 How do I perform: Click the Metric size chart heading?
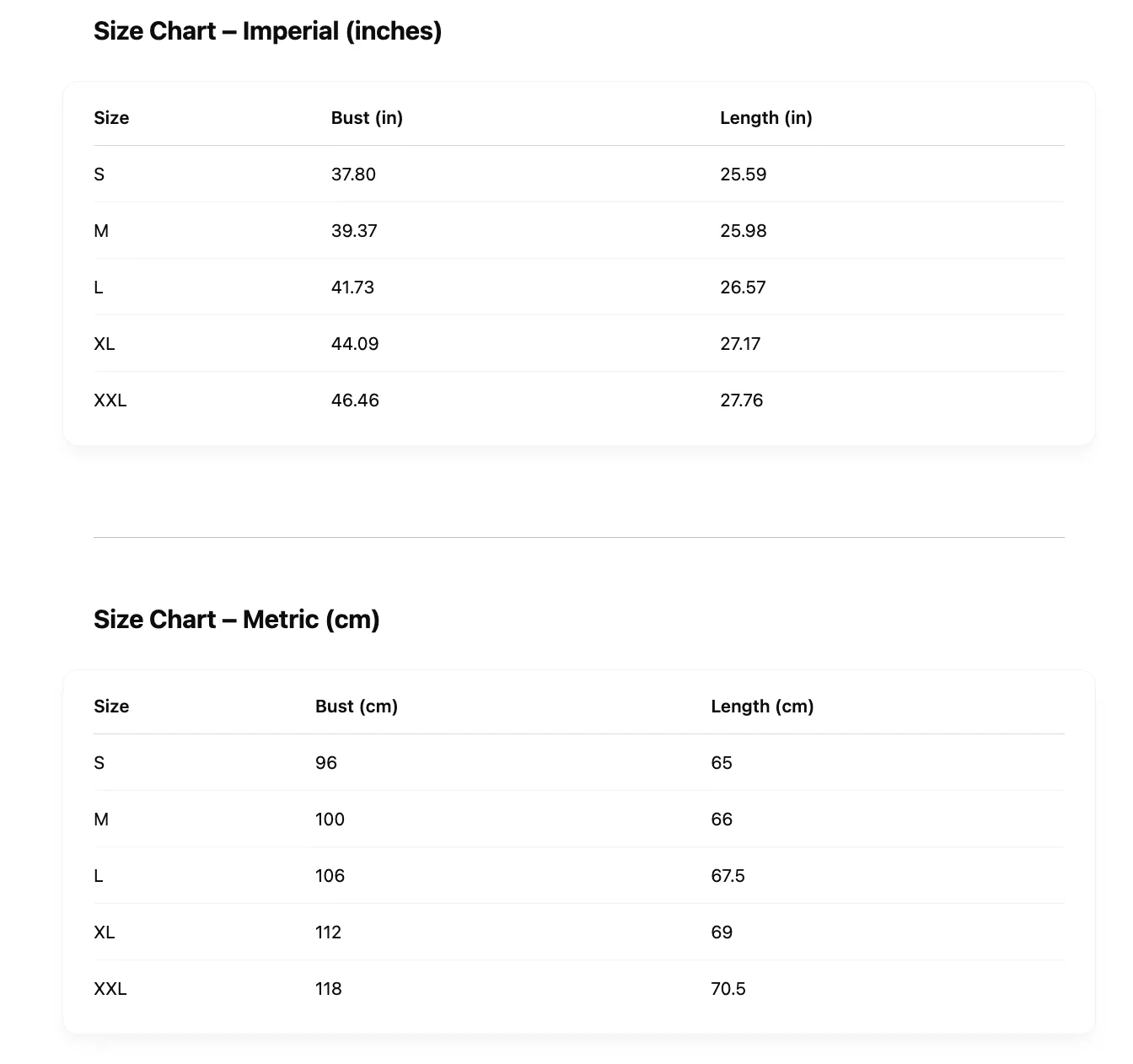[236, 620]
